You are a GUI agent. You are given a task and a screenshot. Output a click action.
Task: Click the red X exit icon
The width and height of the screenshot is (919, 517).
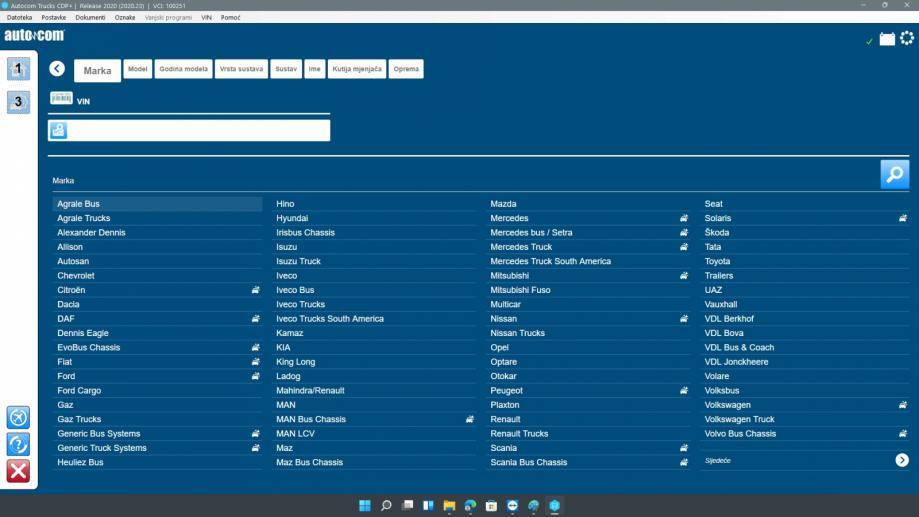pos(18,471)
